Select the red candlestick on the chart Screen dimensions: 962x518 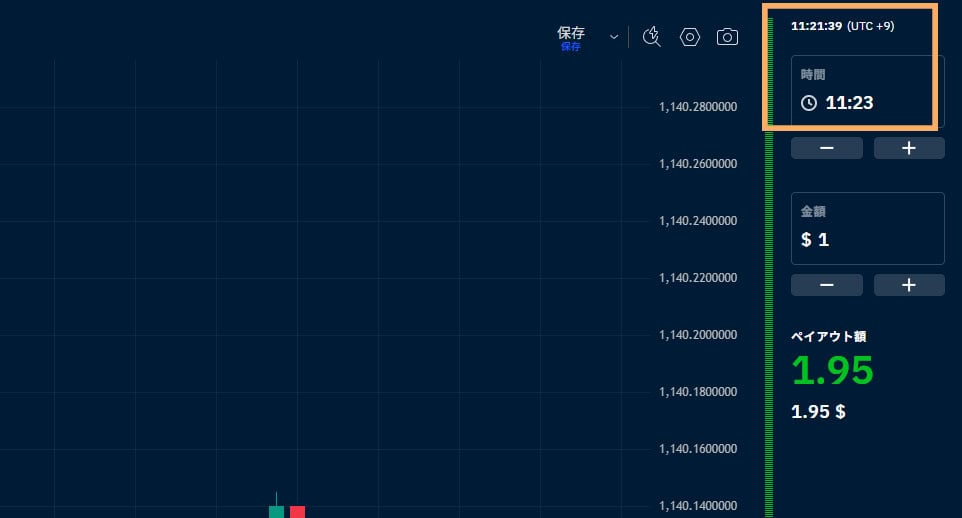297,511
